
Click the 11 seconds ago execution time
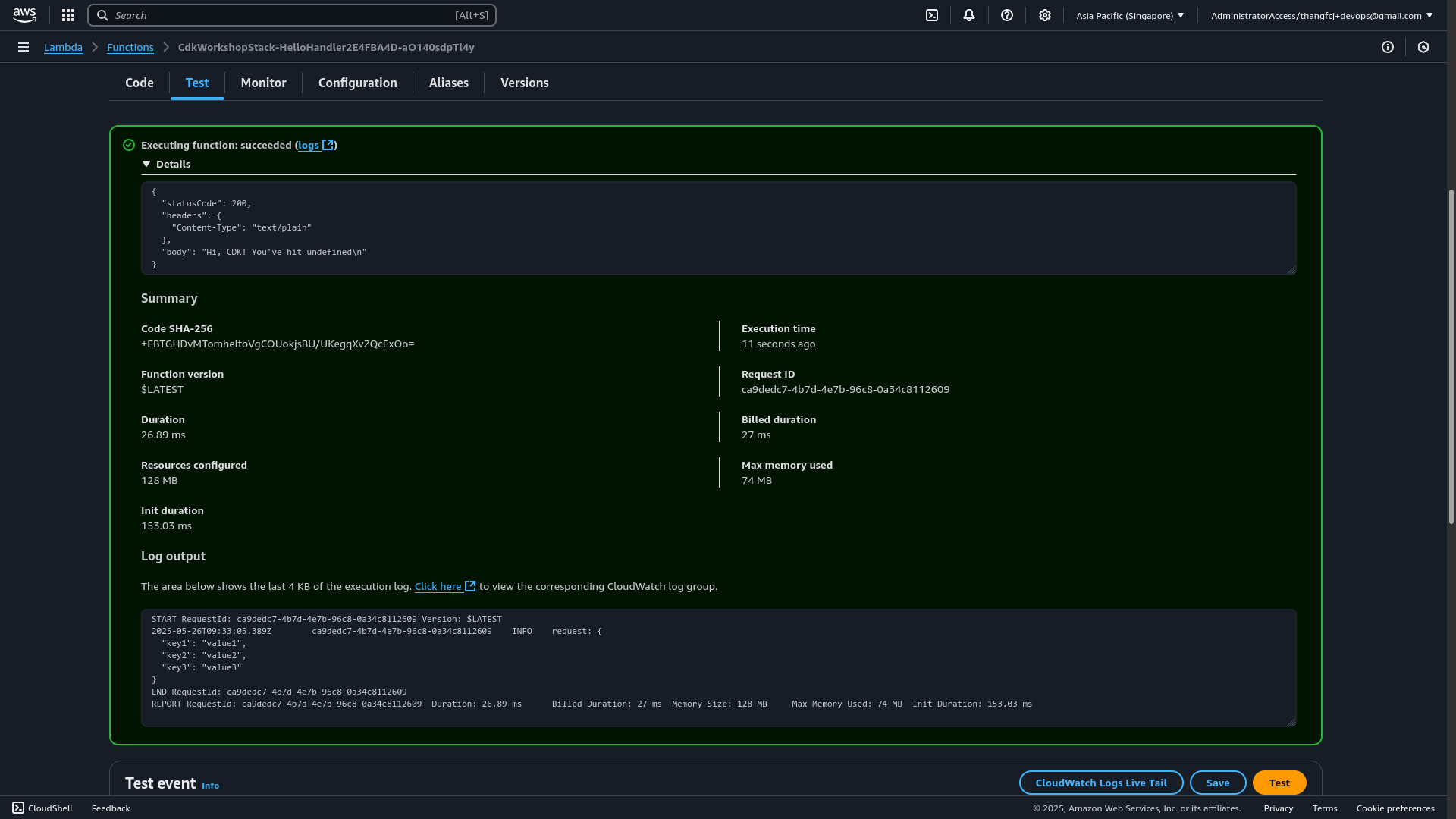coord(778,344)
